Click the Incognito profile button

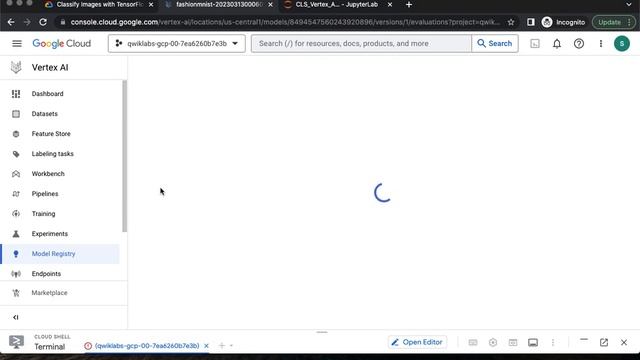tap(563, 22)
